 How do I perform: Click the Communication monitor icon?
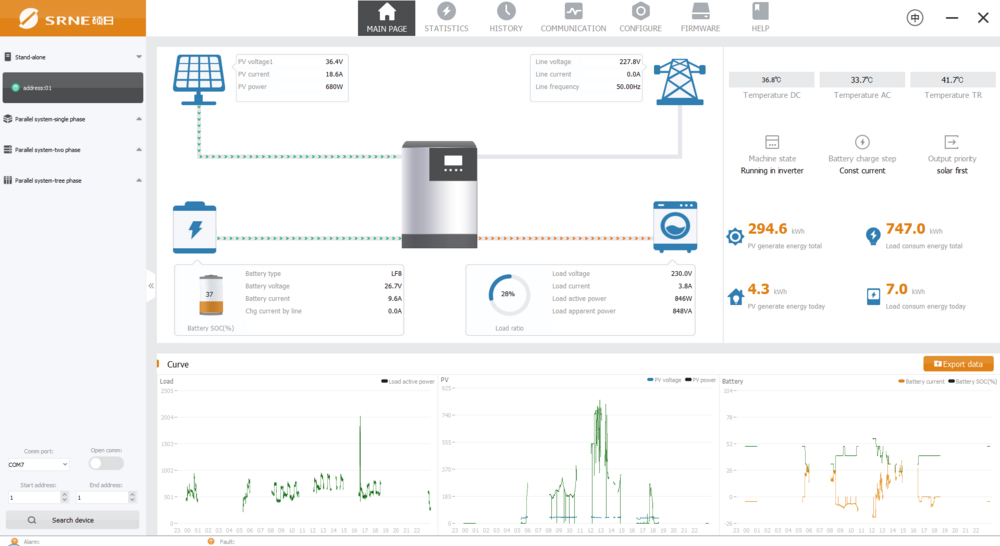tap(573, 11)
